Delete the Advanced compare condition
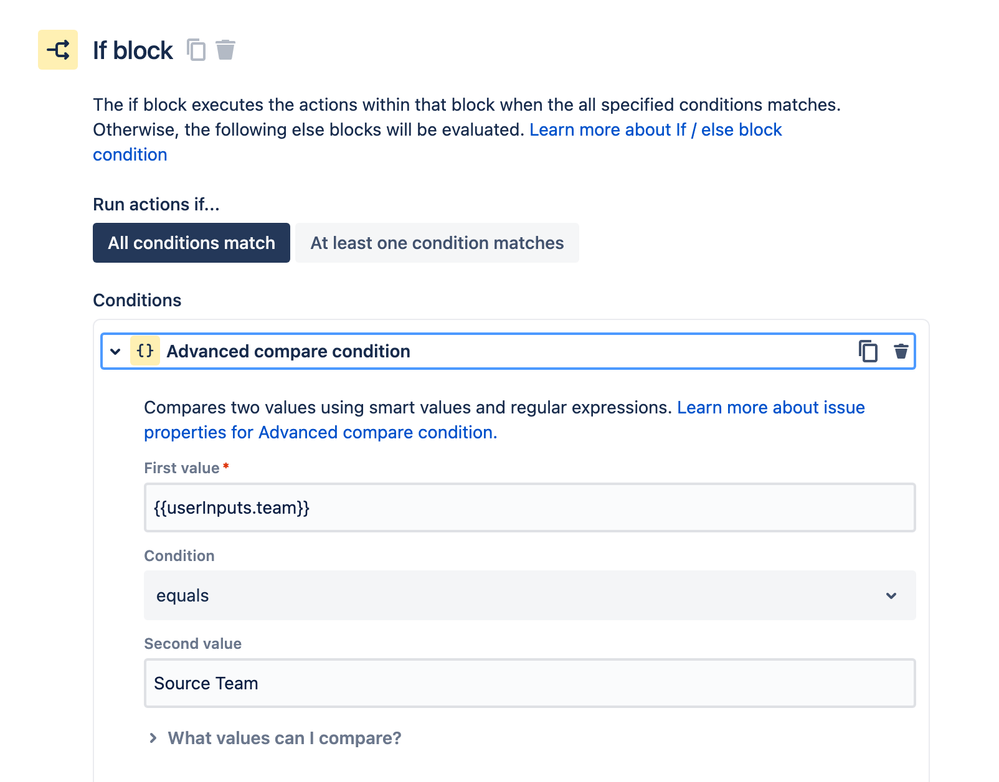999x782 pixels. pyautogui.click(x=901, y=351)
